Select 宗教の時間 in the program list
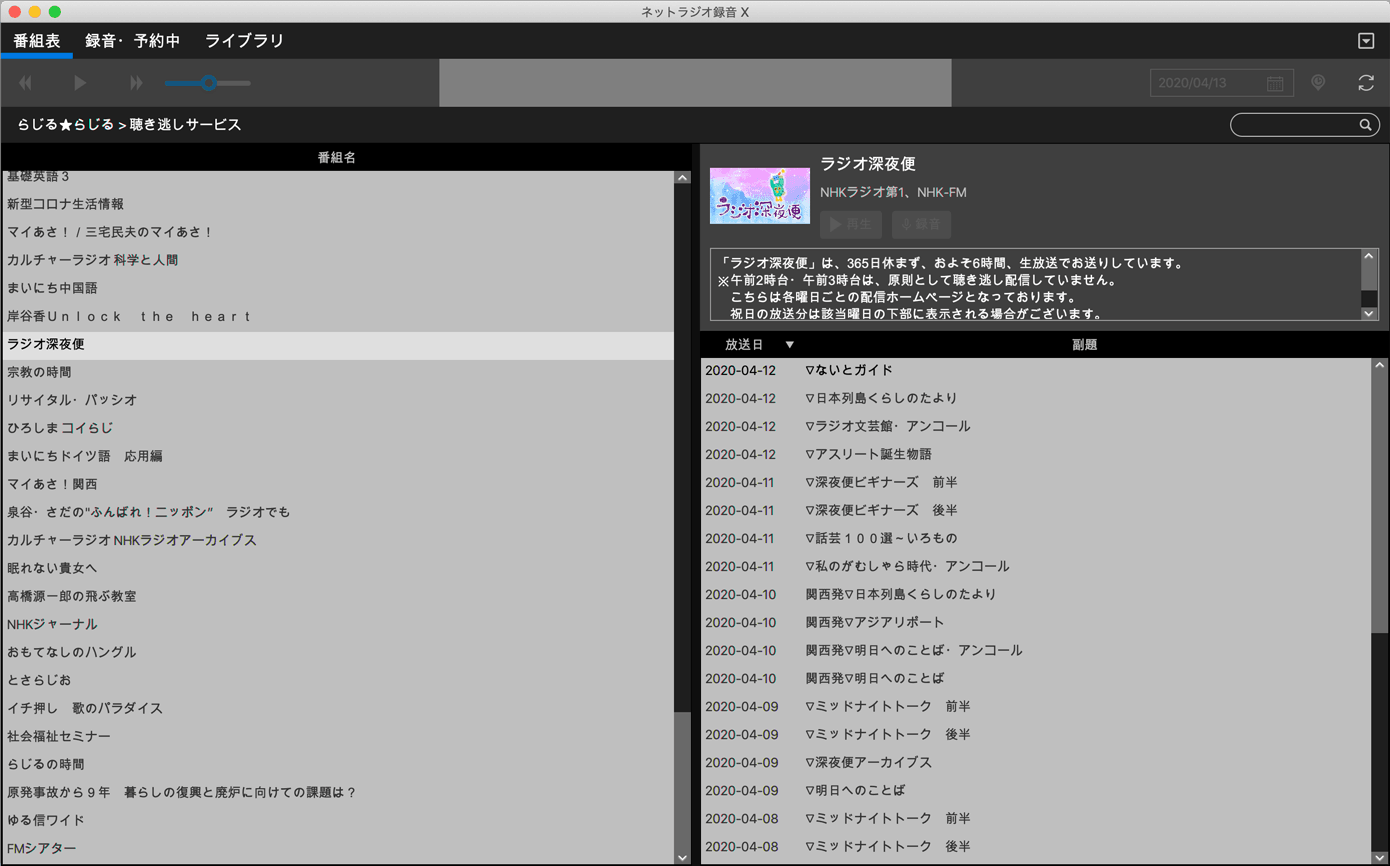1390x866 pixels. coord(39,372)
